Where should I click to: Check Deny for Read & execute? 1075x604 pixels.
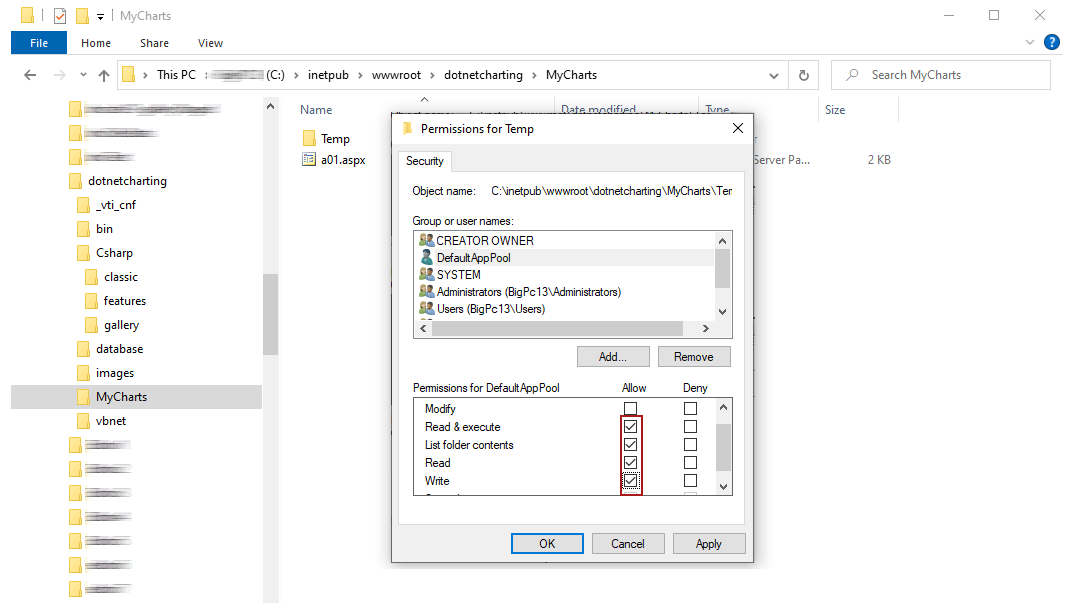tap(690, 427)
